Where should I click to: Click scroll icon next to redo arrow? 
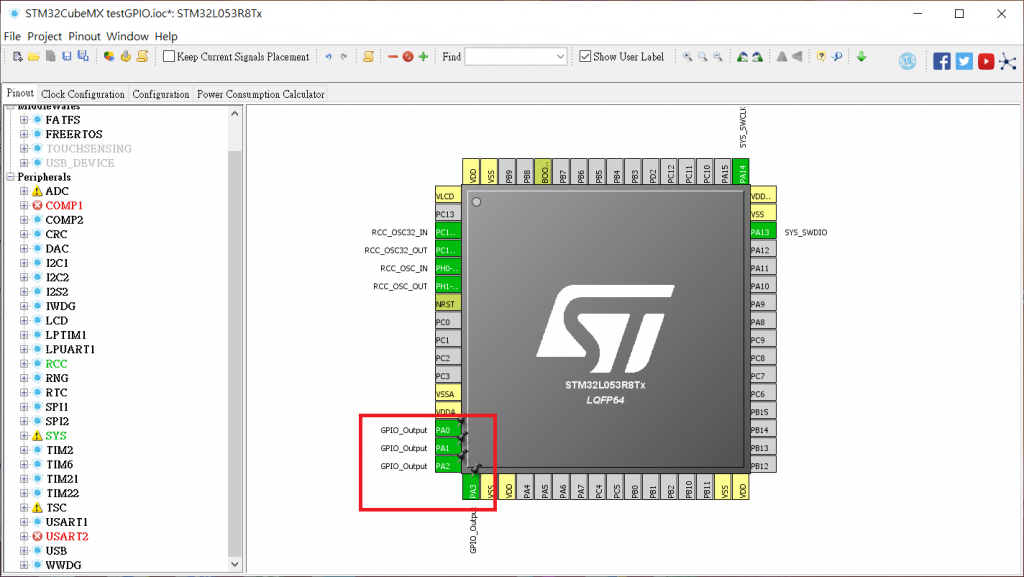point(368,57)
